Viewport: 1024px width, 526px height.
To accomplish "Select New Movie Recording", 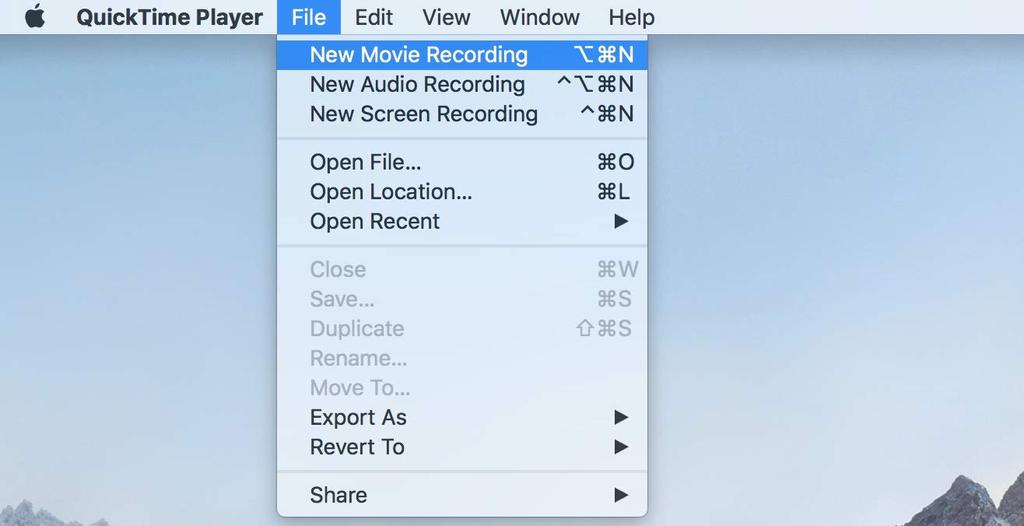I will 419,55.
